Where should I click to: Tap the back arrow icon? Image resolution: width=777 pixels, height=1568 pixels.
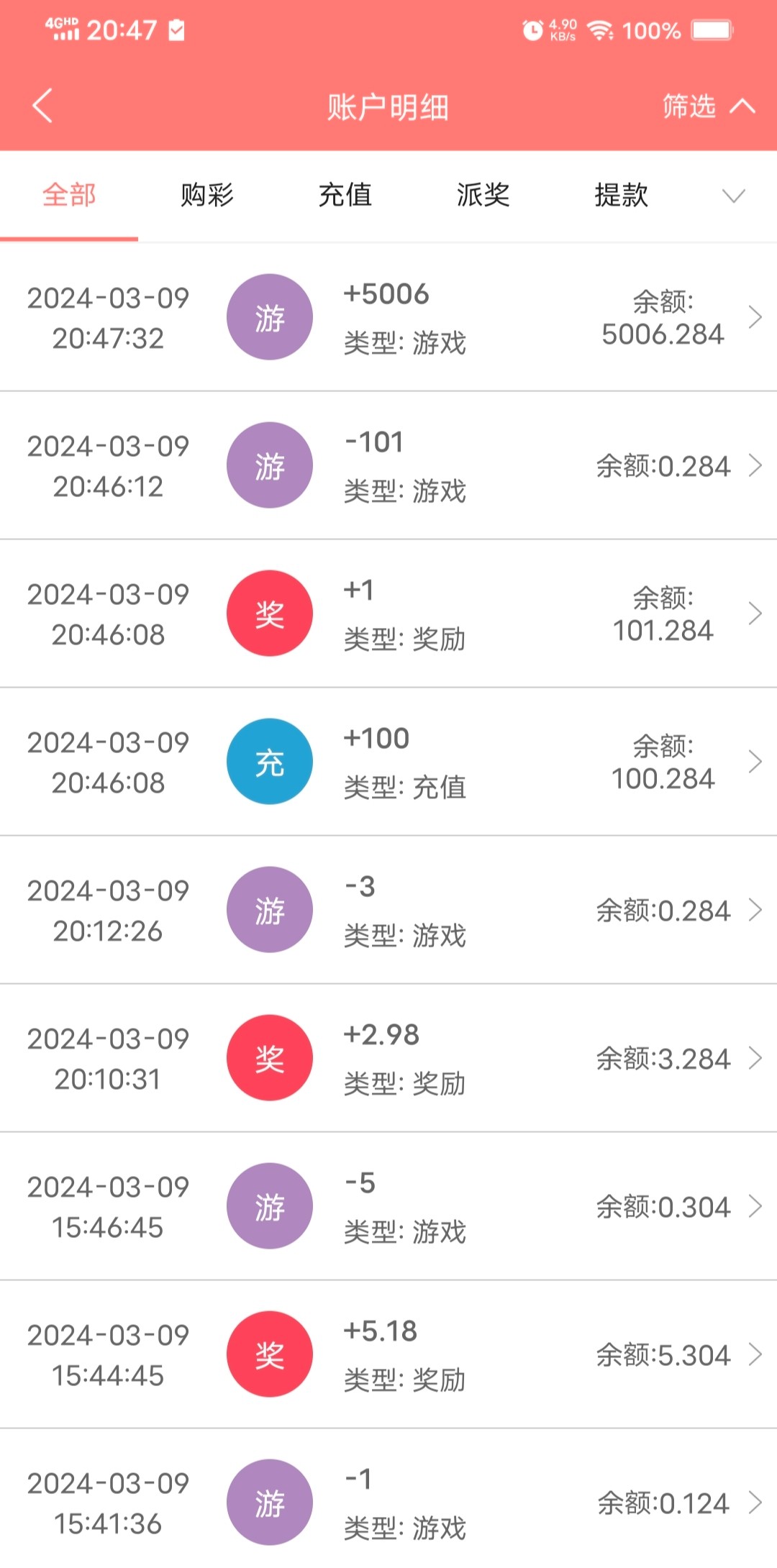42,106
